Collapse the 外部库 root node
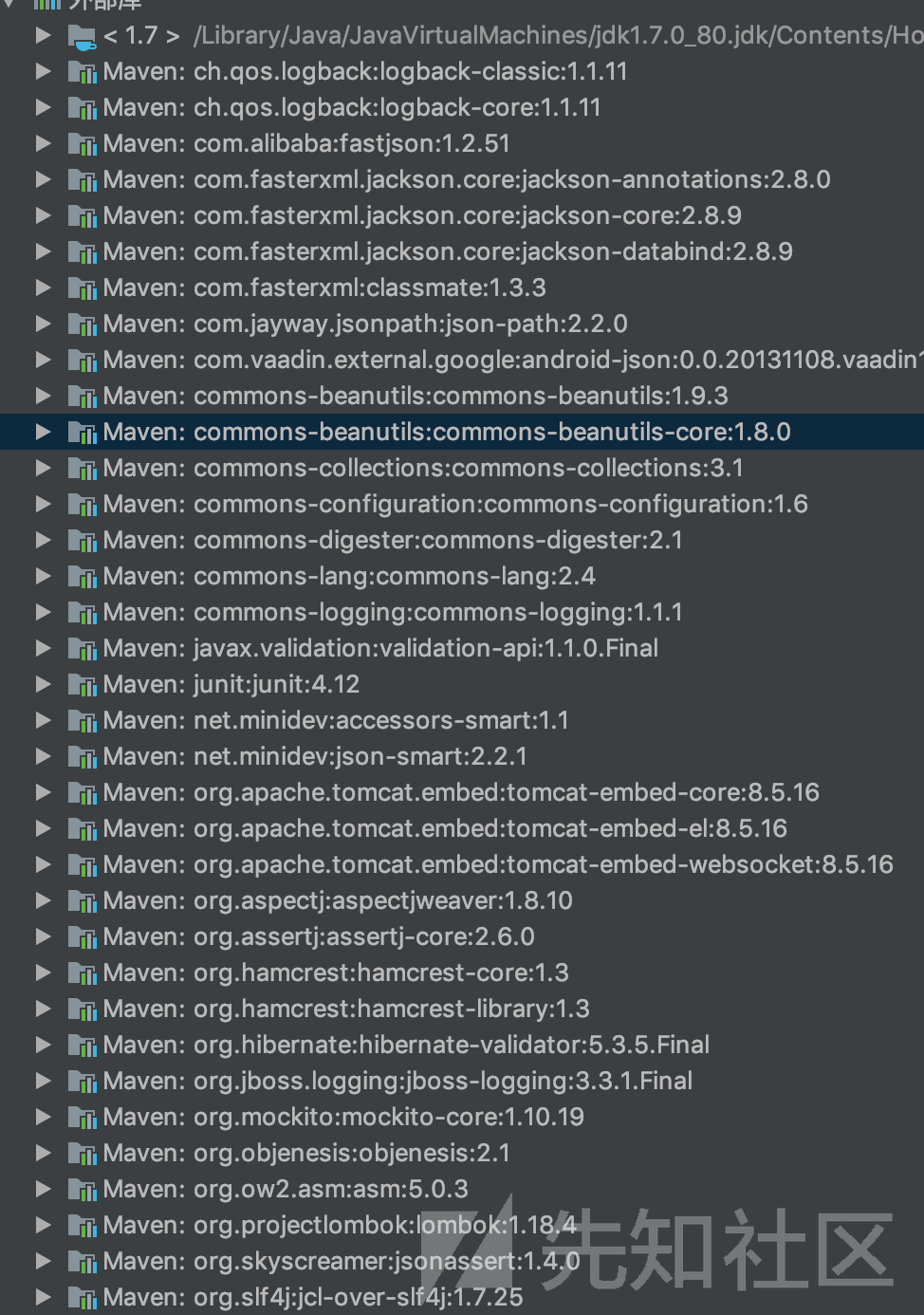Viewport: 924px width, 1315px height. click(11, 5)
